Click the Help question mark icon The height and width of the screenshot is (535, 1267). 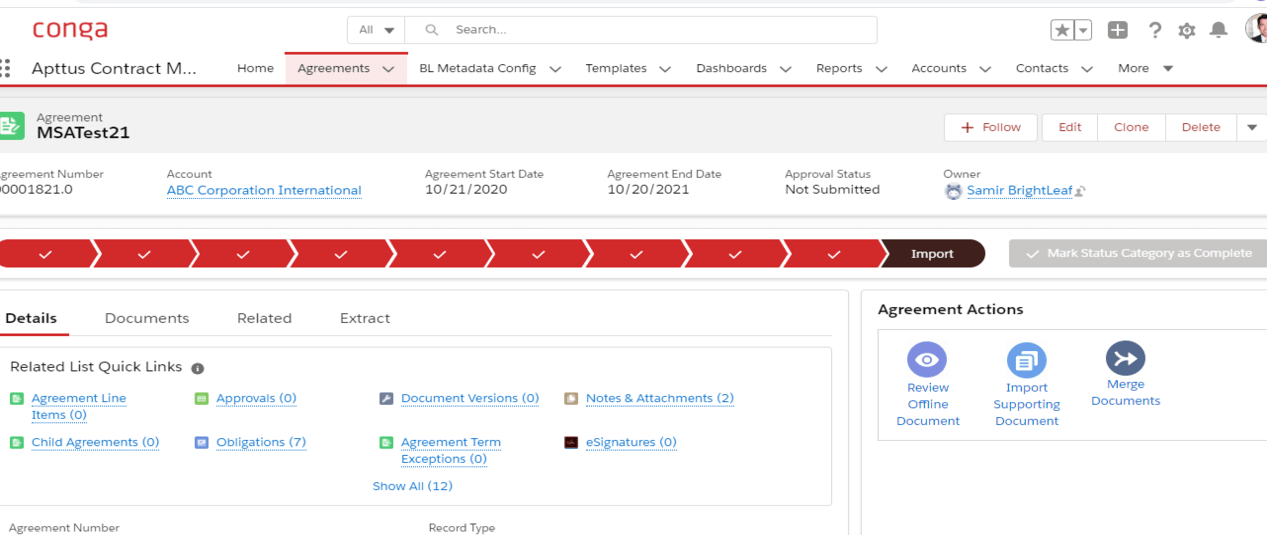point(1155,30)
